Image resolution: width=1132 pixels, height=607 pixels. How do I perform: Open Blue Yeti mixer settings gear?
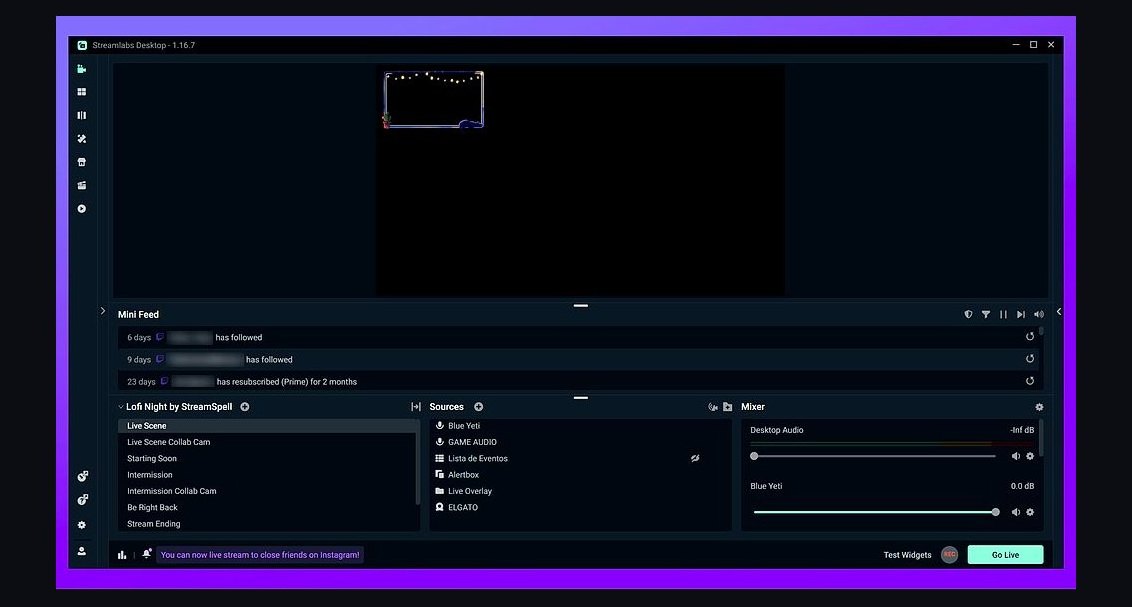[1030, 512]
